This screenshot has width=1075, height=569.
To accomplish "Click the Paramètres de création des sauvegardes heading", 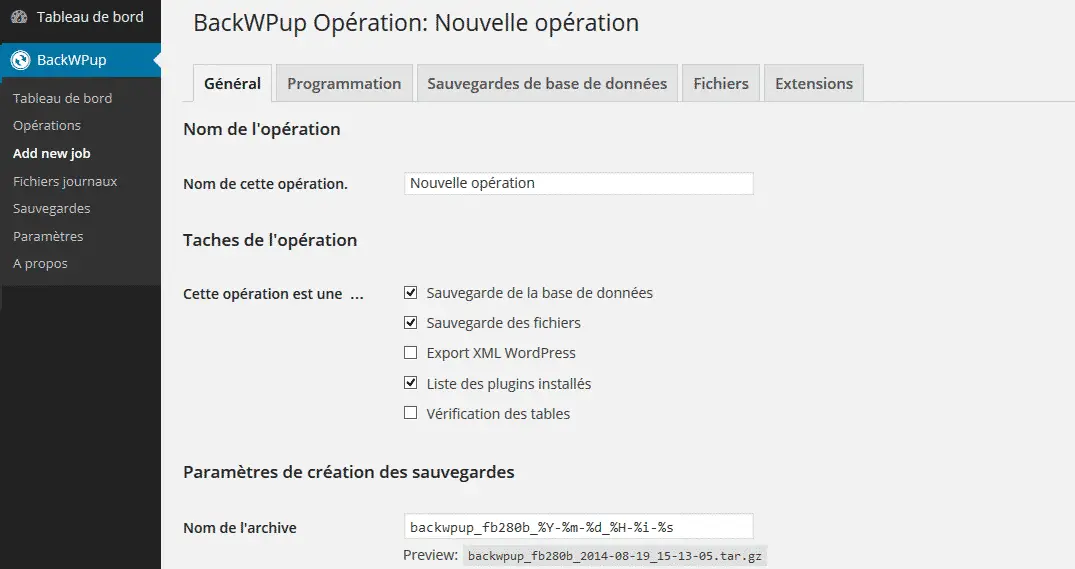I will click(348, 472).
